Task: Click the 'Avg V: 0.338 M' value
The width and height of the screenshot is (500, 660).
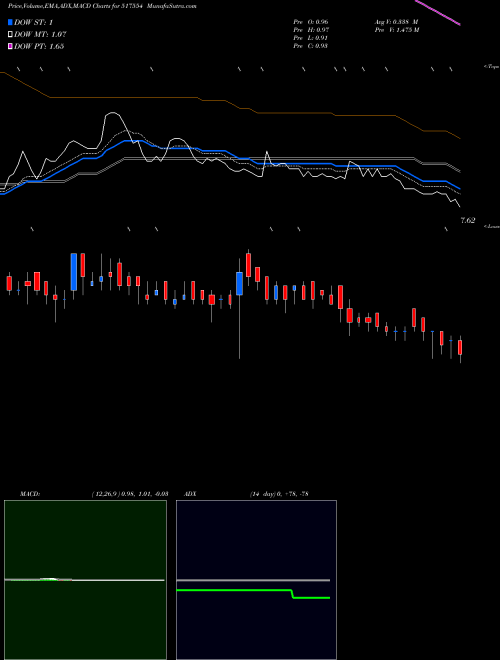Action: tap(396, 22)
